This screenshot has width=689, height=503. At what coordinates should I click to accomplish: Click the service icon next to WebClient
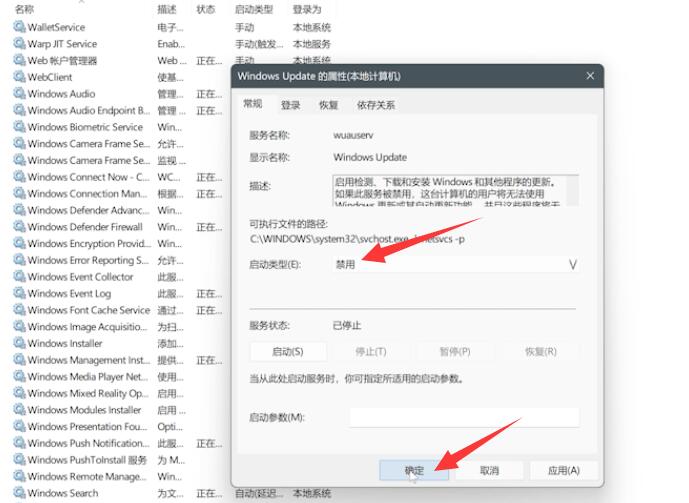19,77
